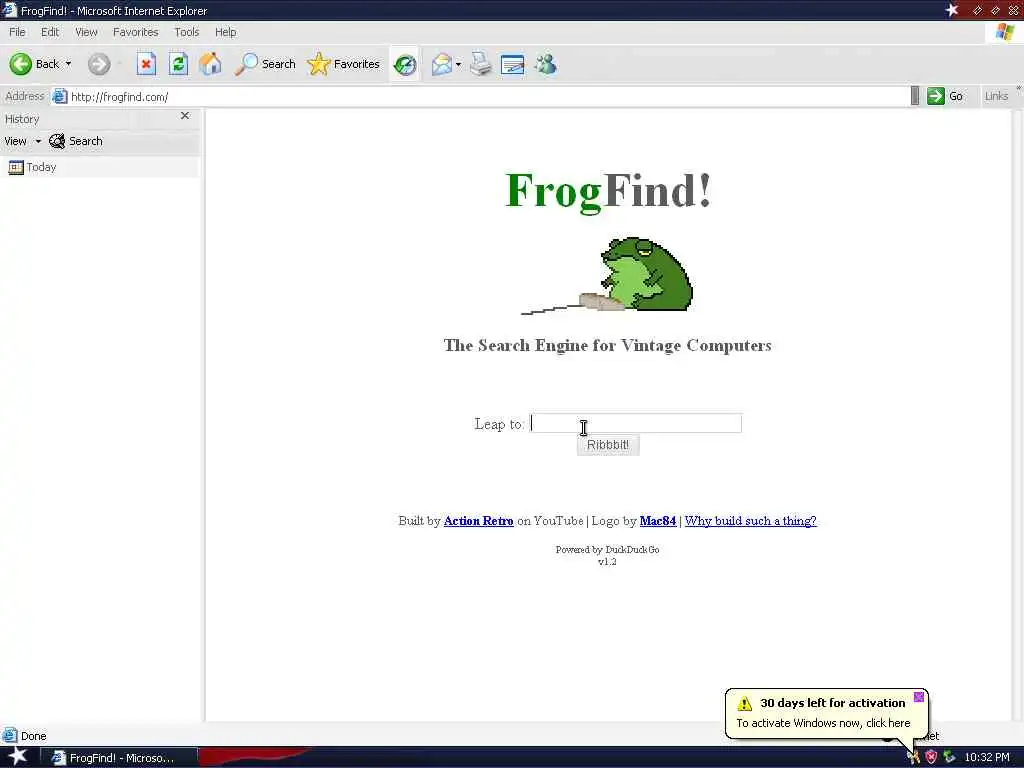Expand the address bar dropdown list

915,96
